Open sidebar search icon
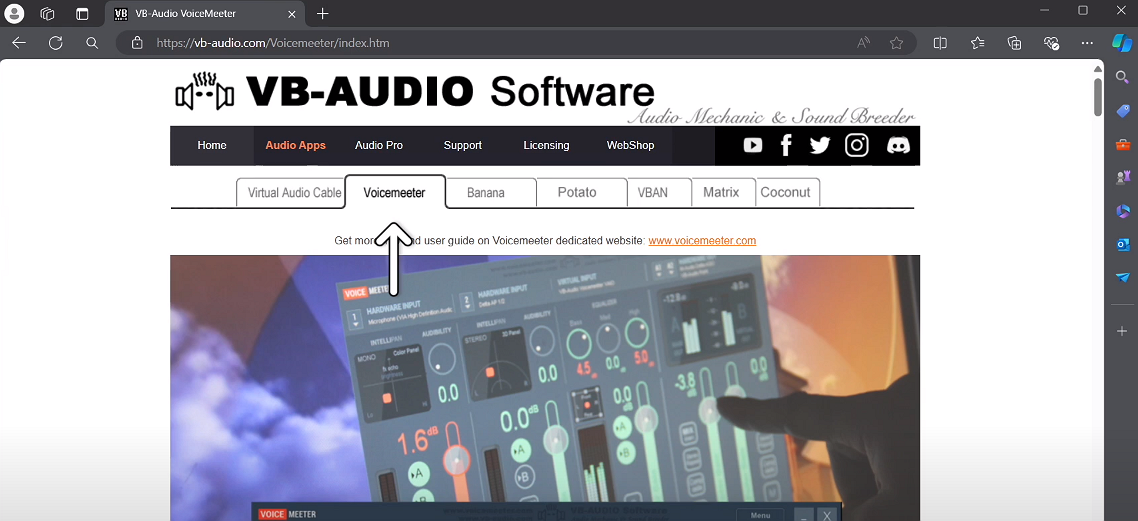This screenshot has width=1138, height=521. (x=1122, y=77)
